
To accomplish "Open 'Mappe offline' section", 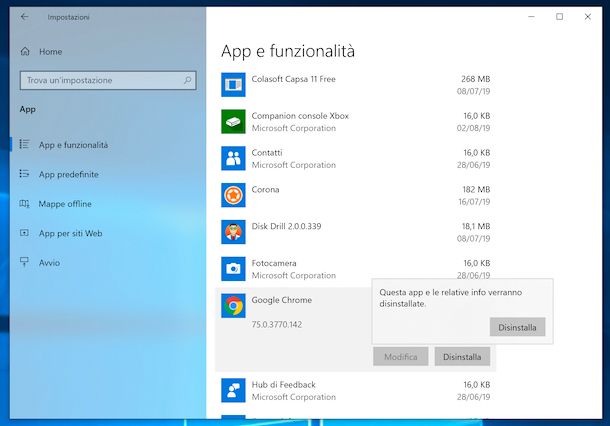I will click(x=65, y=204).
